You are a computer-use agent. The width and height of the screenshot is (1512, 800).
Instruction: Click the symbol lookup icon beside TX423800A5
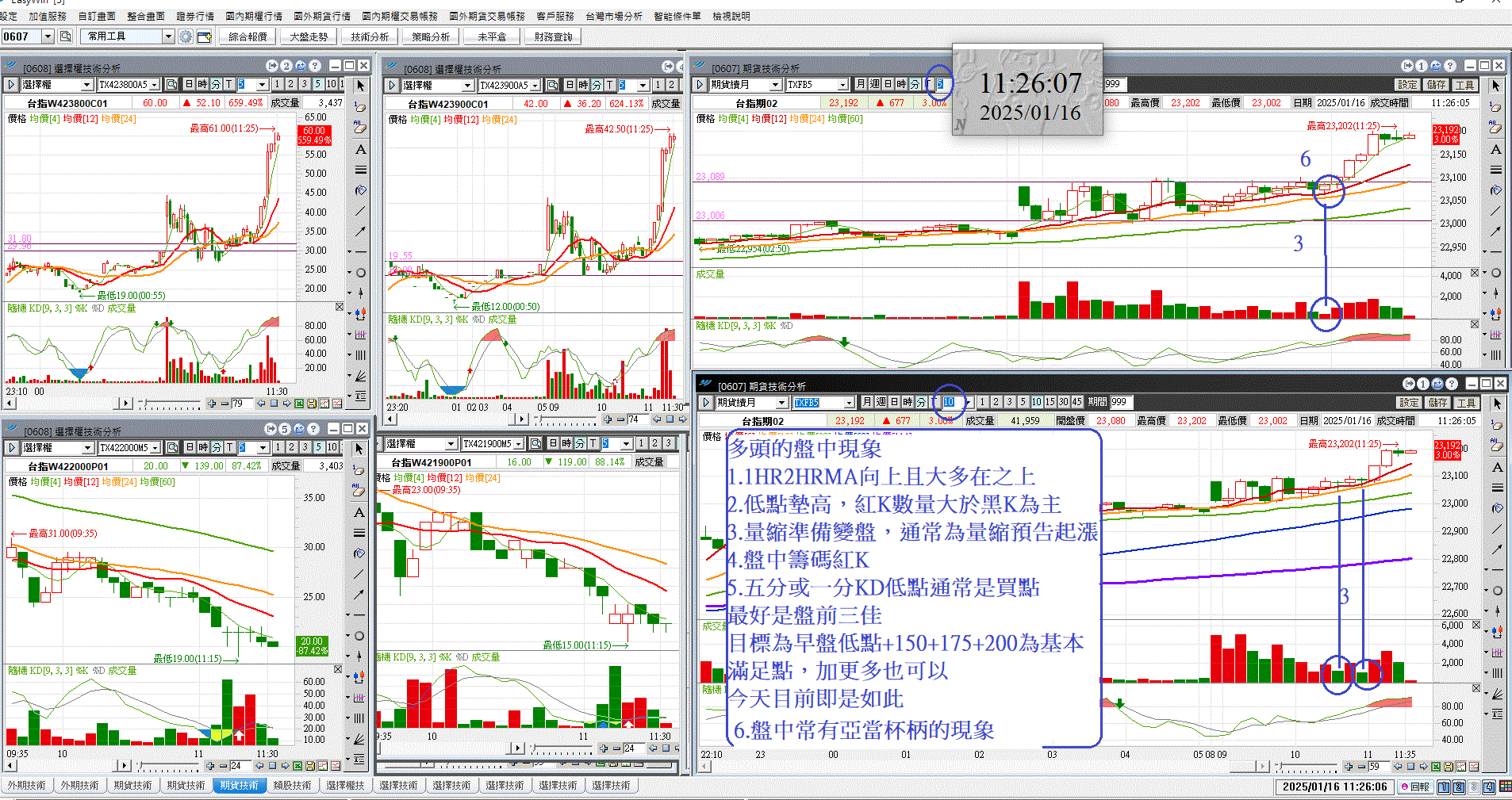point(171,84)
